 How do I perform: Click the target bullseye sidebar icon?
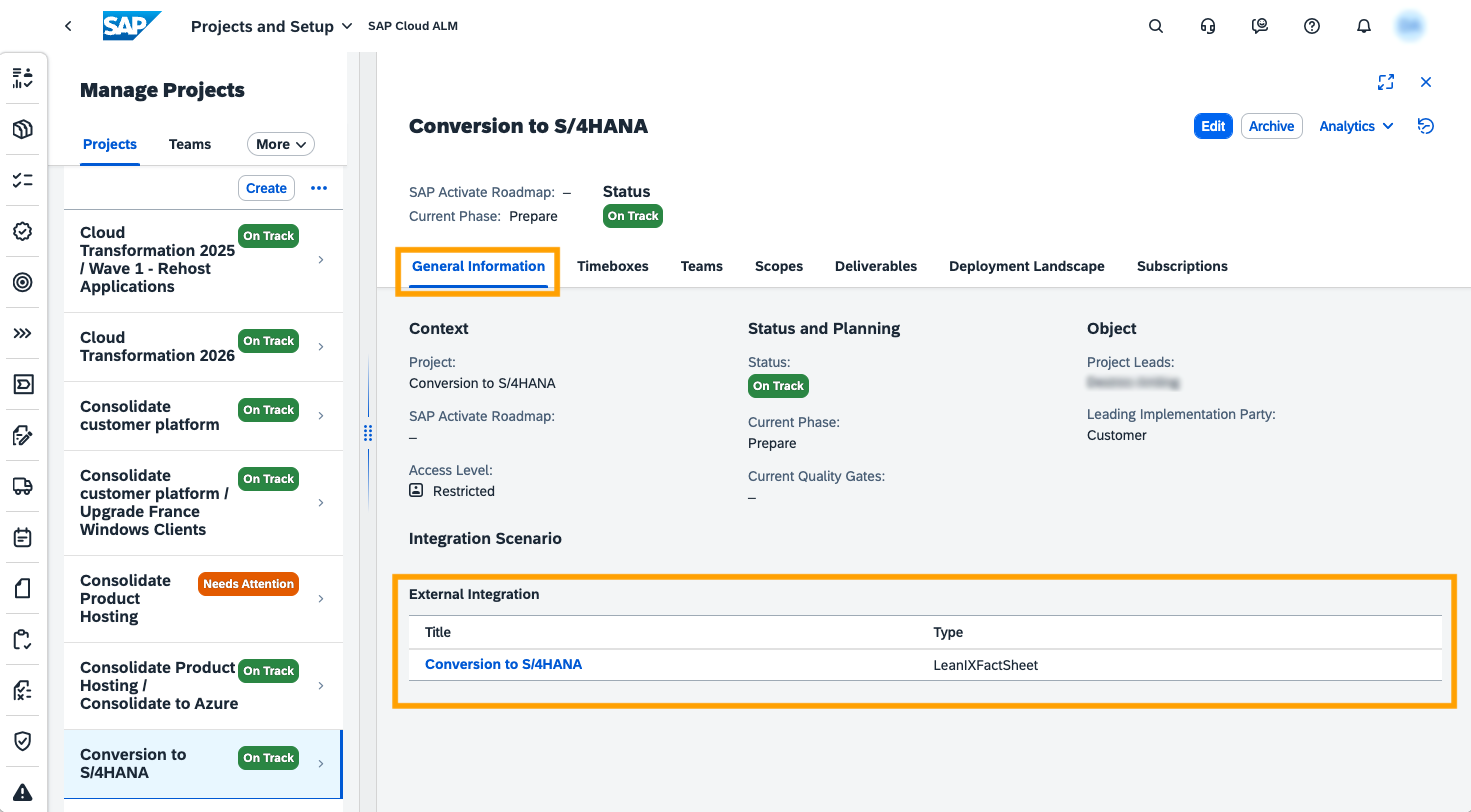click(23, 282)
